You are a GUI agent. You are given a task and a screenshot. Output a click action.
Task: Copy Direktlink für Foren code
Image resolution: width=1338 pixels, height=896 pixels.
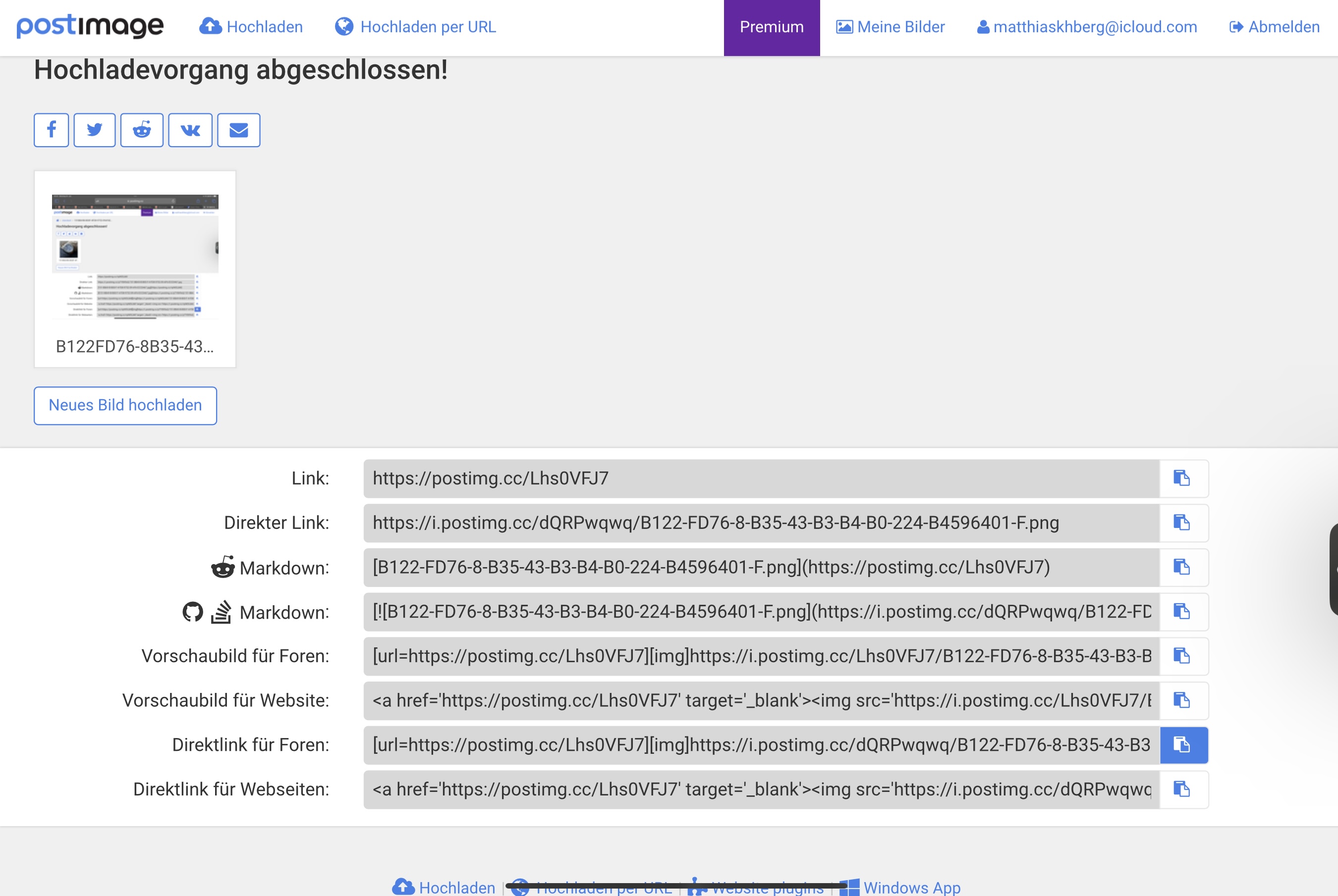[x=1182, y=745]
